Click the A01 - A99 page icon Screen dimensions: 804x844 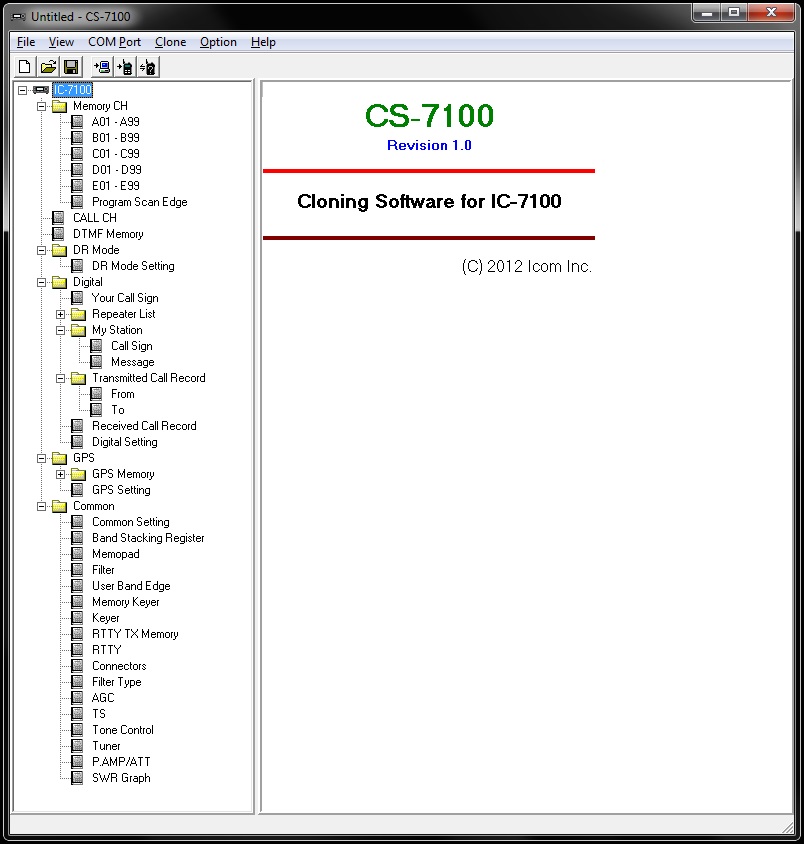(x=77, y=122)
